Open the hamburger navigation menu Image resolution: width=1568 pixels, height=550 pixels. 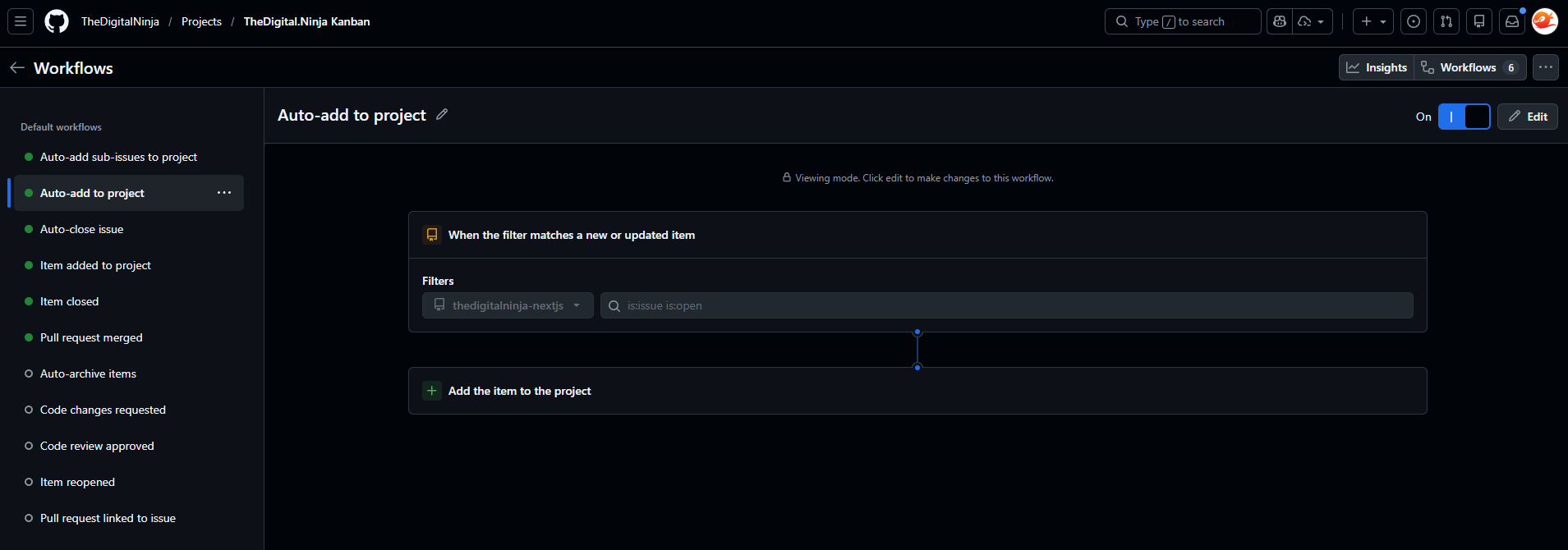point(21,21)
